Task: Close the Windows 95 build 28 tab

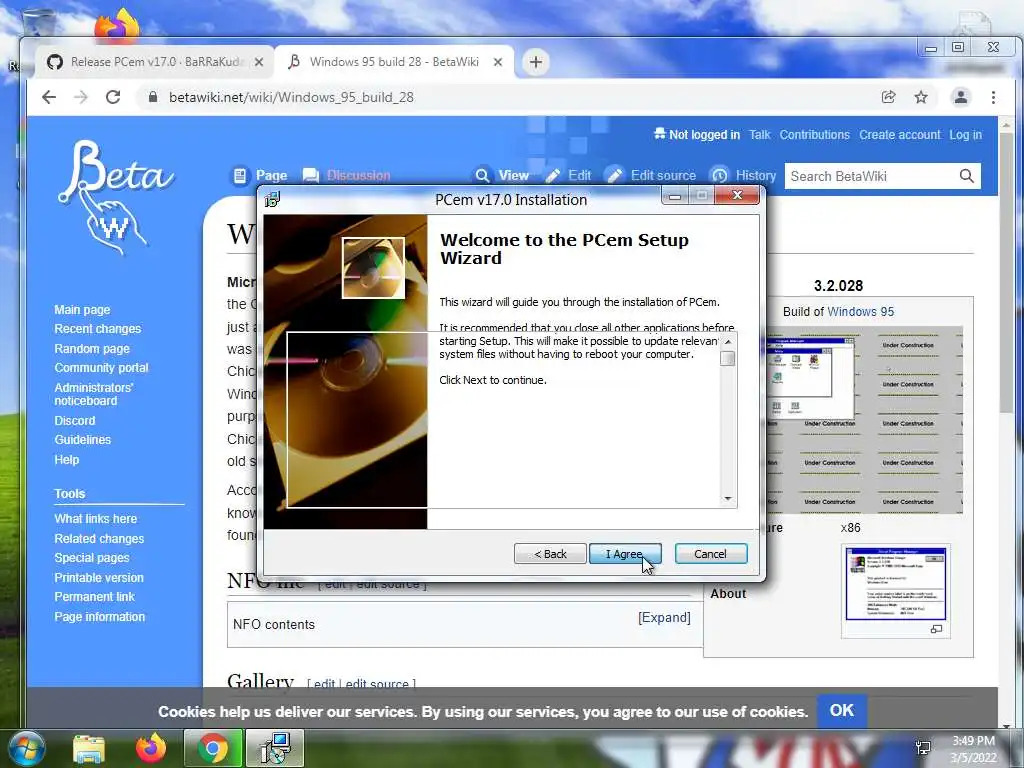Action: pyautogui.click(x=498, y=62)
